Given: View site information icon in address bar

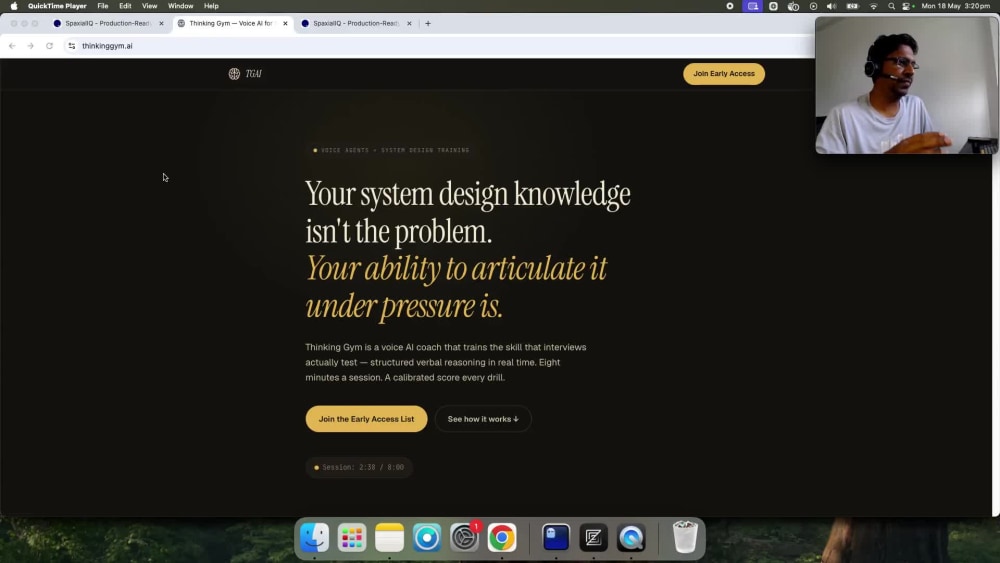Looking at the screenshot, I should pos(71,46).
